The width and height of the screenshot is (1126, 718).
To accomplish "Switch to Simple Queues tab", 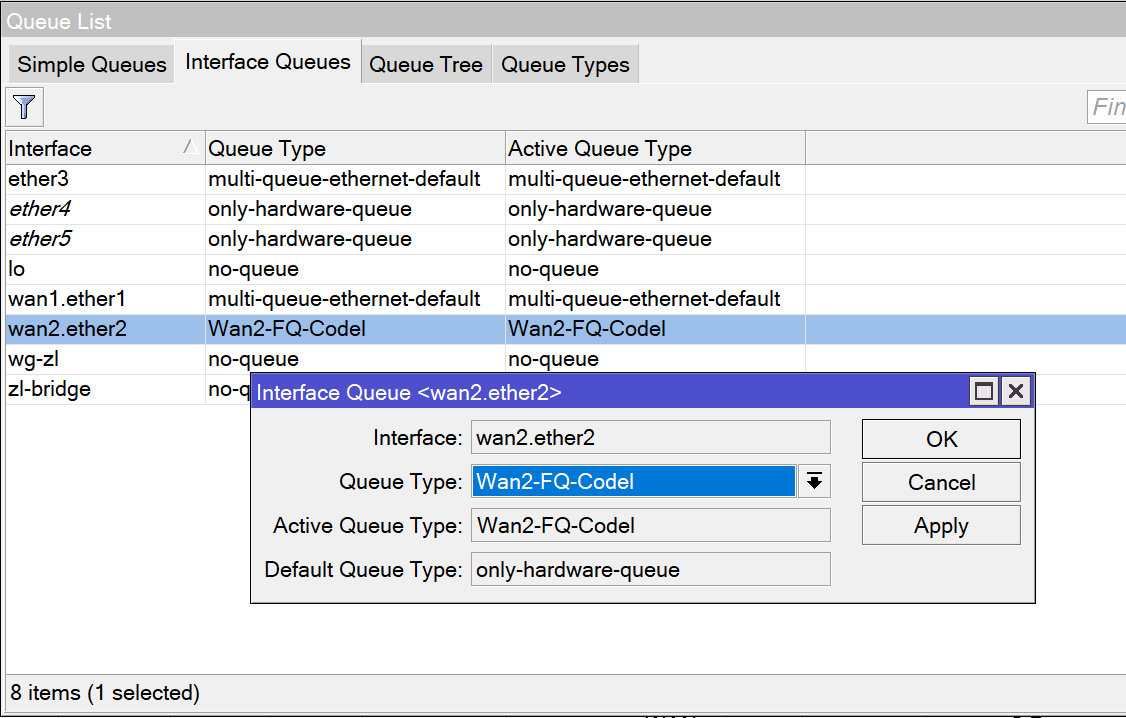I will pyautogui.click(x=92, y=65).
